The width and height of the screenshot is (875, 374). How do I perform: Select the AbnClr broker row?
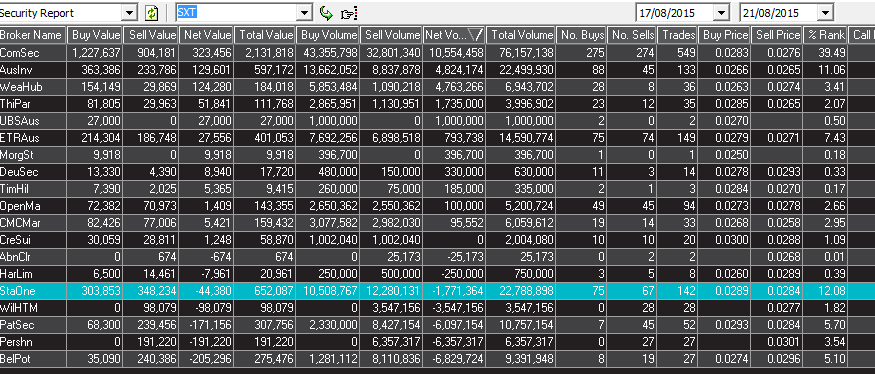[x=438, y=257]
